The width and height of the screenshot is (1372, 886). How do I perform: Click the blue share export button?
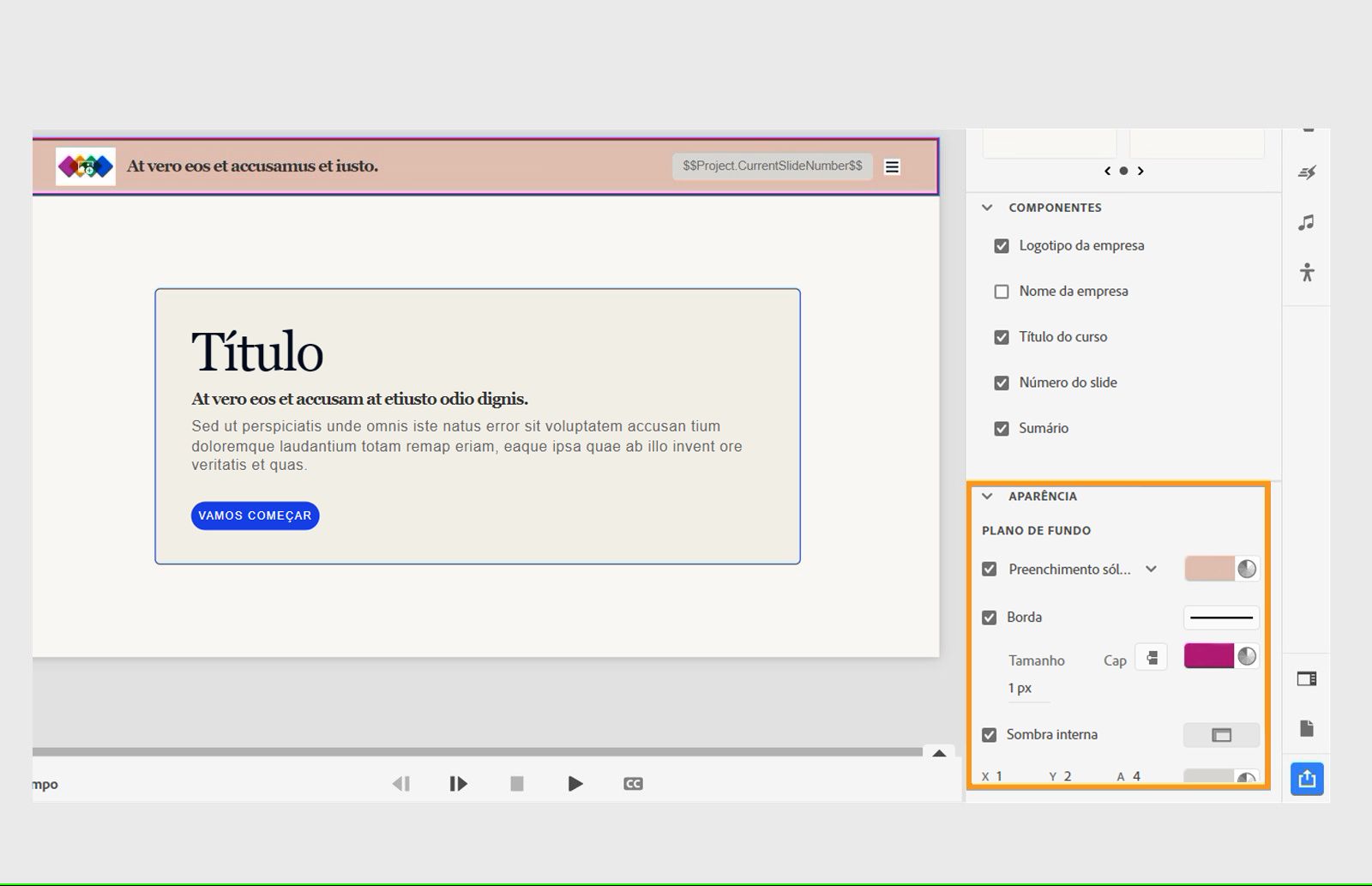(1307, 779)
